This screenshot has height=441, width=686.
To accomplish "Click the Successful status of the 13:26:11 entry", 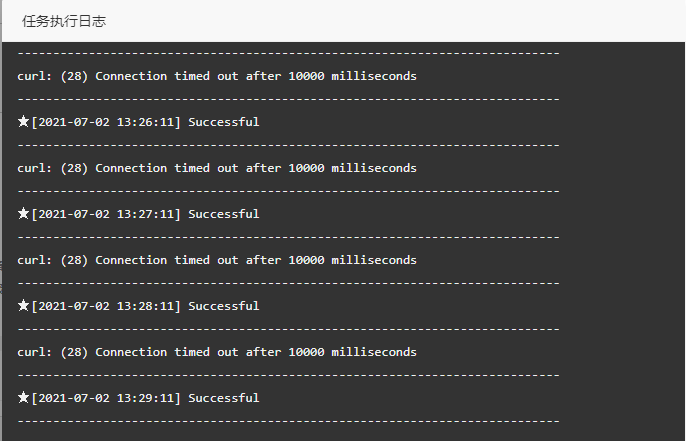I will tap(223, 122).
